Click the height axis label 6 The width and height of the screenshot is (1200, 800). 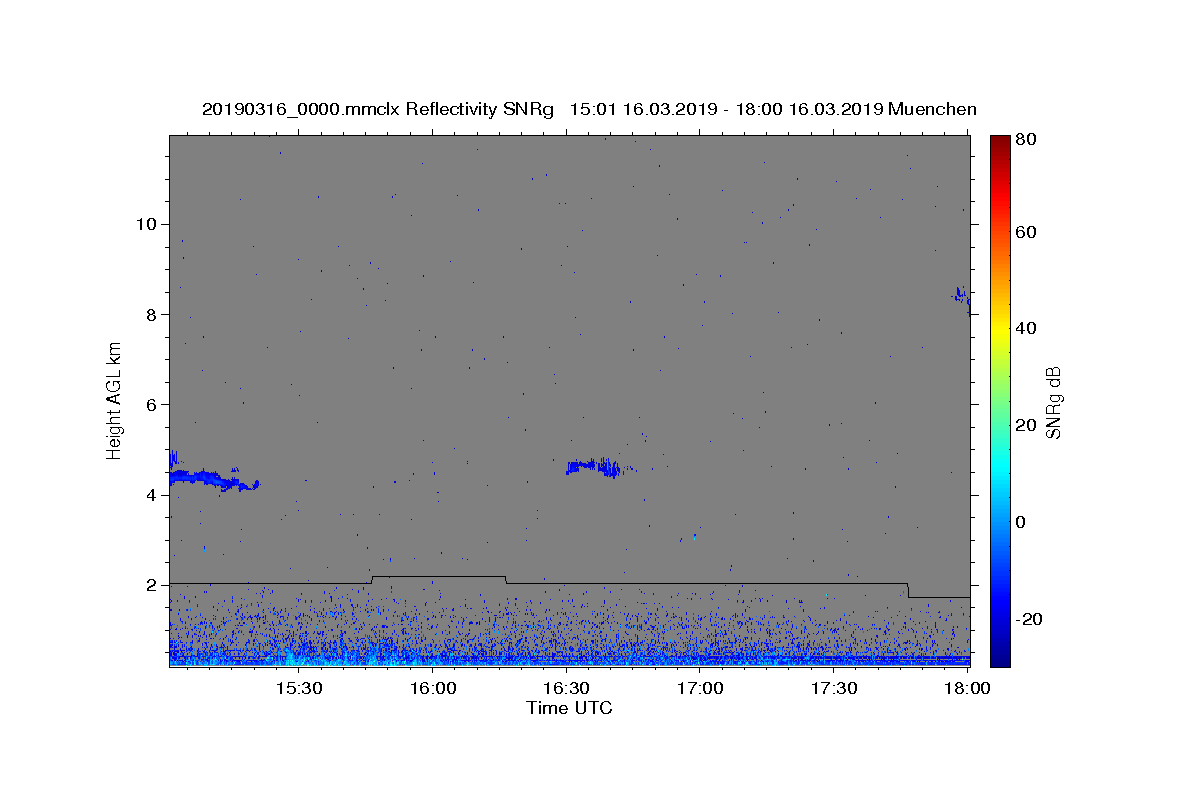pos(151,404)
